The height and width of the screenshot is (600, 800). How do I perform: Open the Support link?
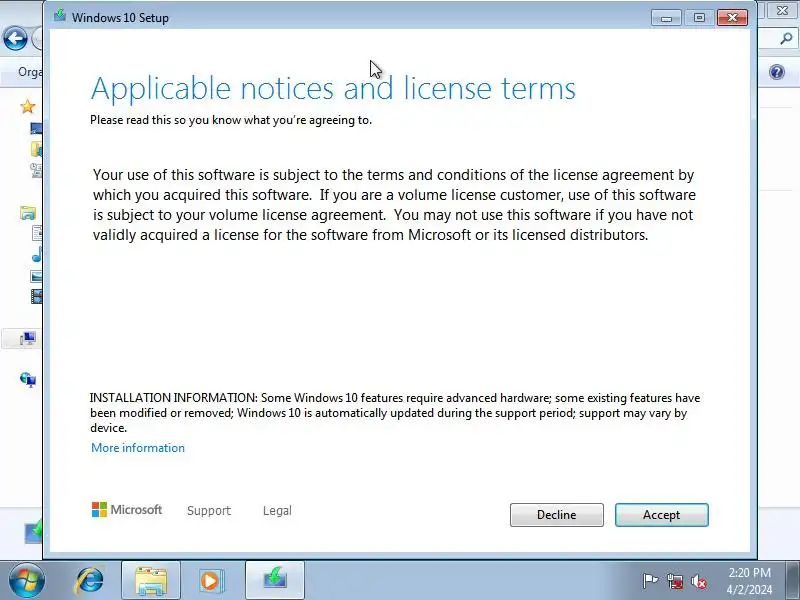click(209, 511)
